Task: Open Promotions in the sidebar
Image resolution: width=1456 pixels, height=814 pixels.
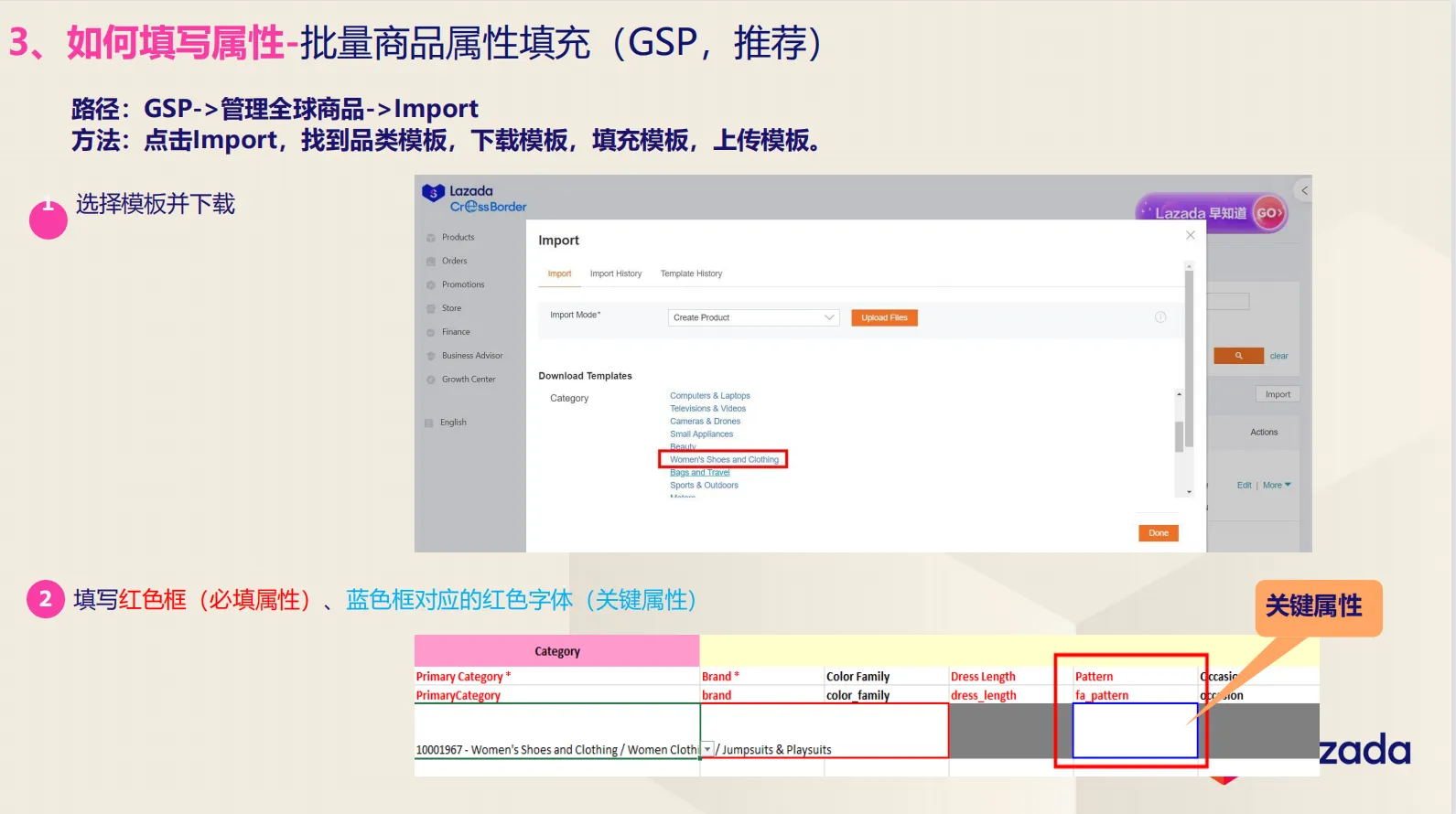Action: pos(463,284)
